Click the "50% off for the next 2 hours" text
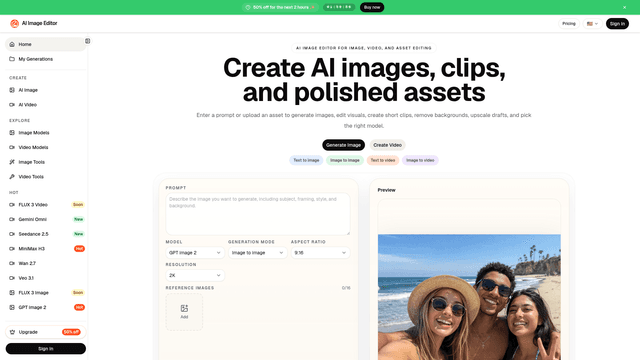Image resolution: width=640 pixels, height=360 pixels. [281, 7]
